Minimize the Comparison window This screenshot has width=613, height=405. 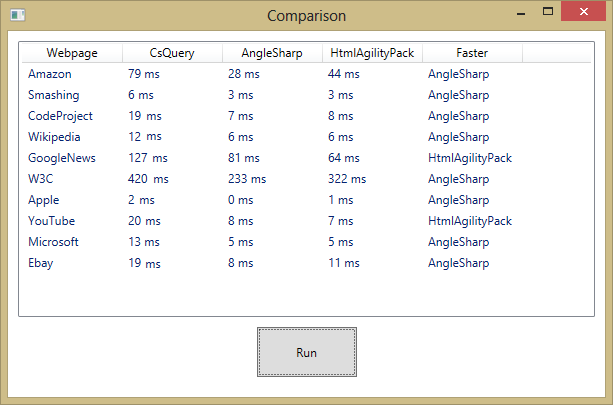pos(521,12)
